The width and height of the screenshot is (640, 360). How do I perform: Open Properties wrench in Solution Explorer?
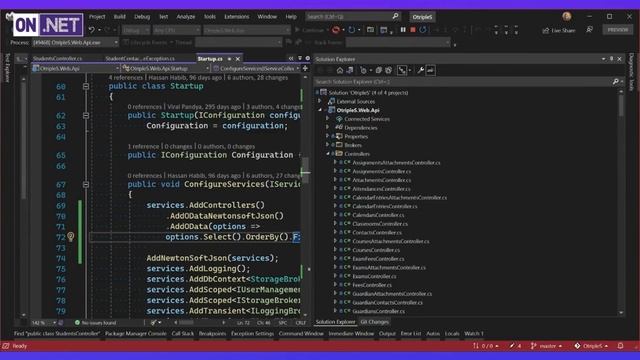[x=420, y=70]
